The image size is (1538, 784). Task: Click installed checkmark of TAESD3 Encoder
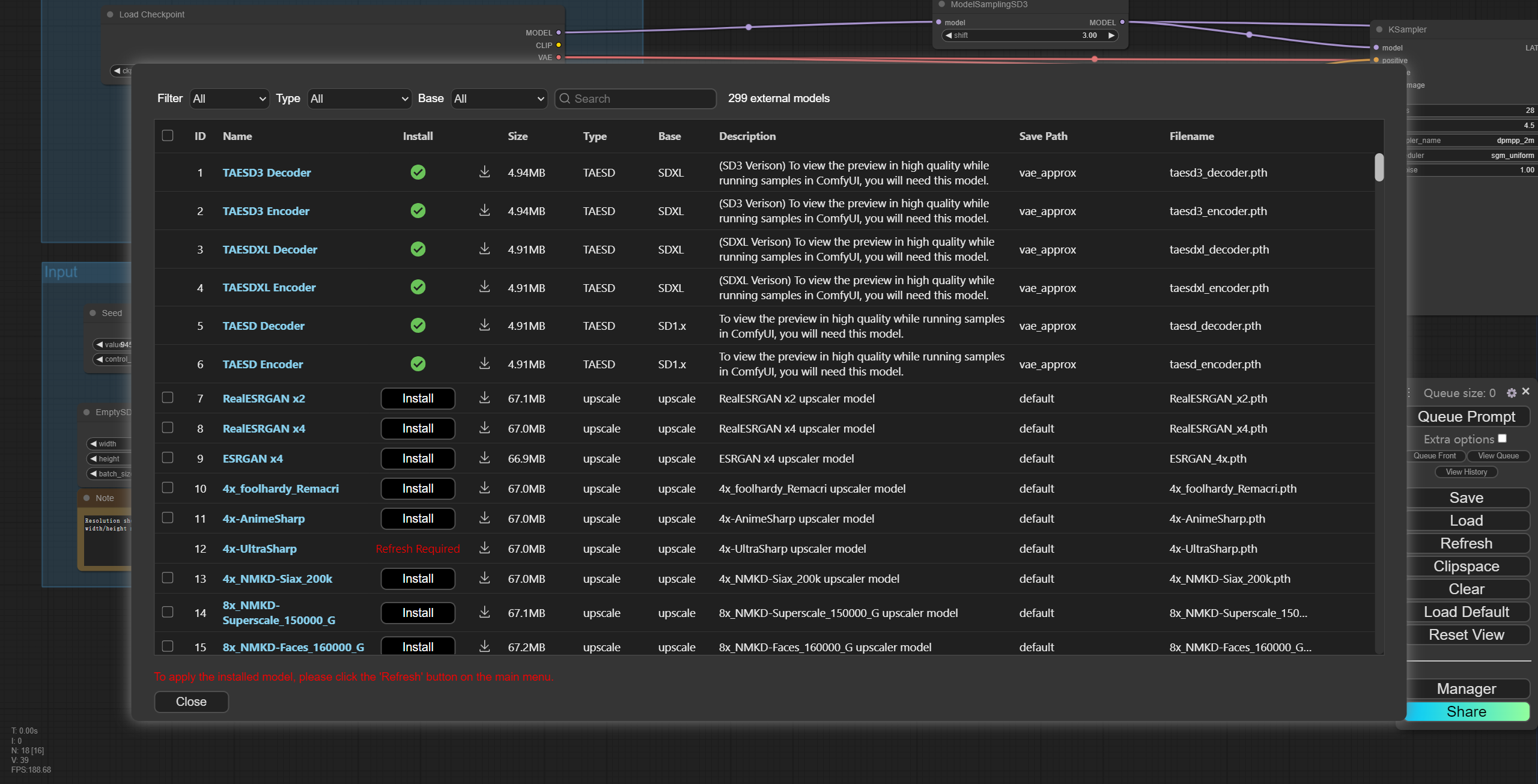pos(418,211)
